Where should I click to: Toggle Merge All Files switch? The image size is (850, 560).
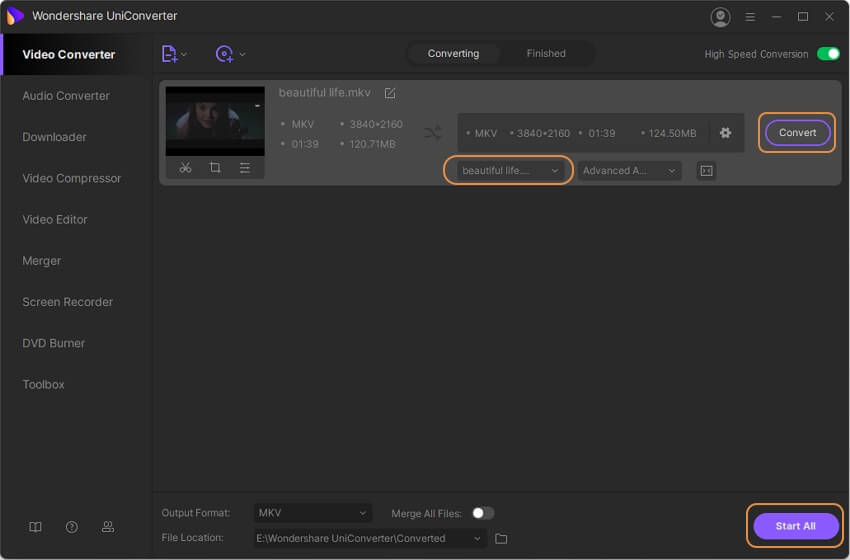point(482,513)
